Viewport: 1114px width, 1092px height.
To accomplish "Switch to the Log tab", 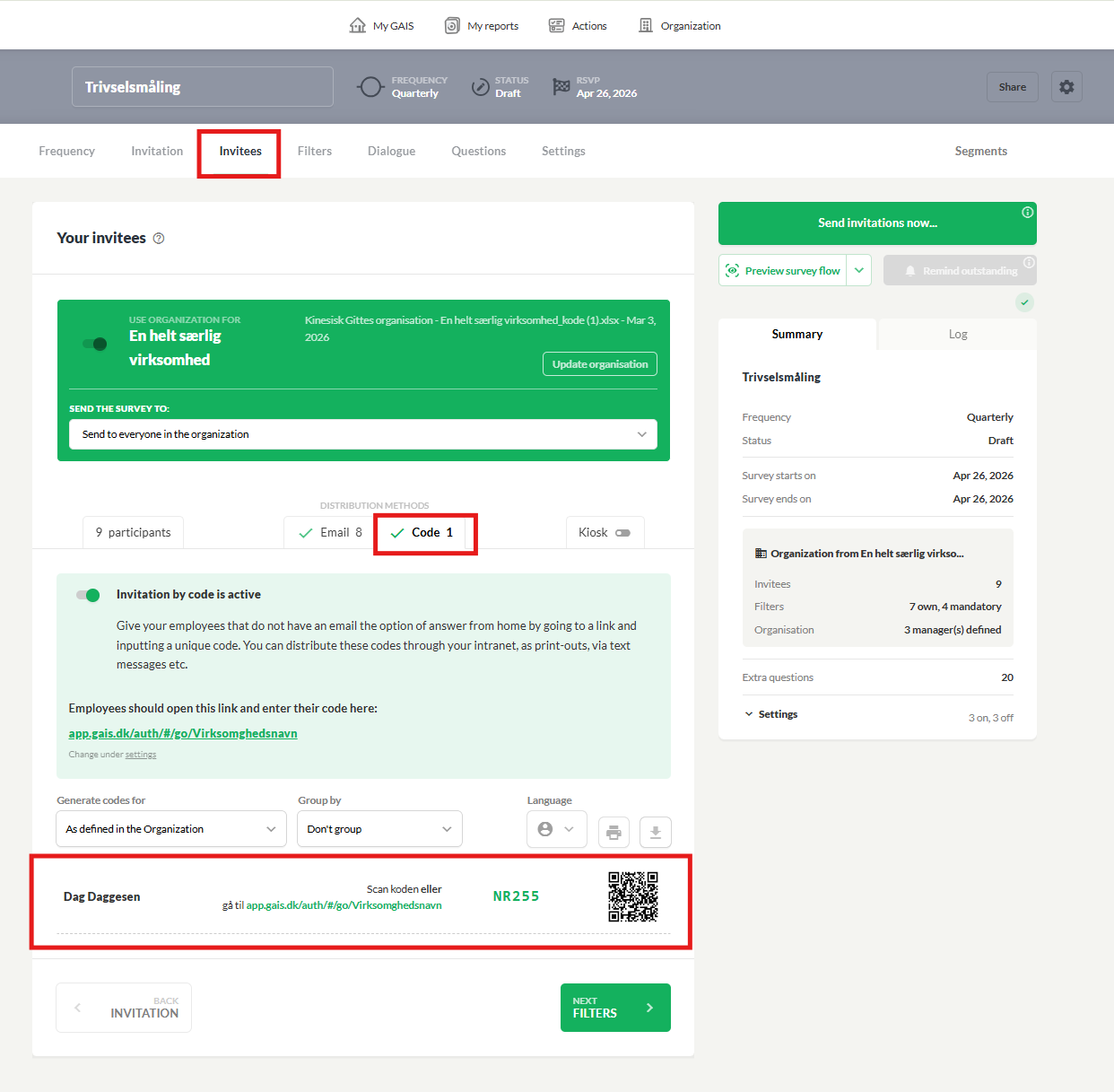I will pos(958,334).
